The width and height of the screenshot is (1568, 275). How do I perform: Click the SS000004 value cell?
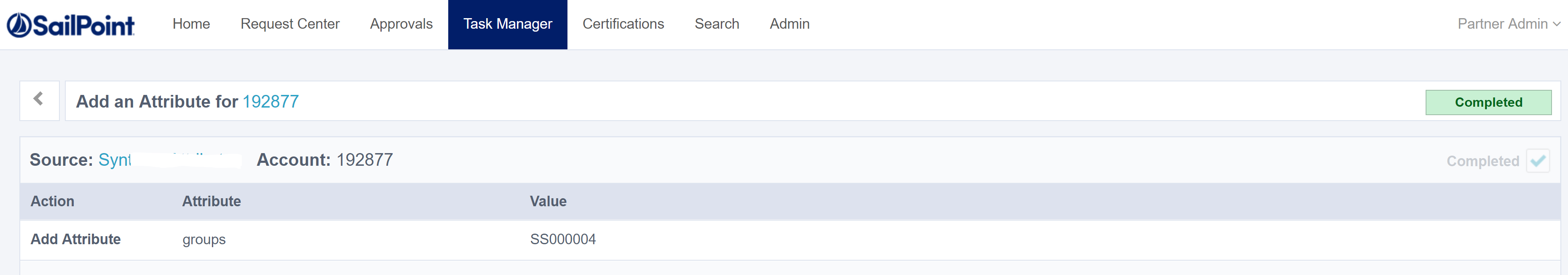click(x=562, y=239)
